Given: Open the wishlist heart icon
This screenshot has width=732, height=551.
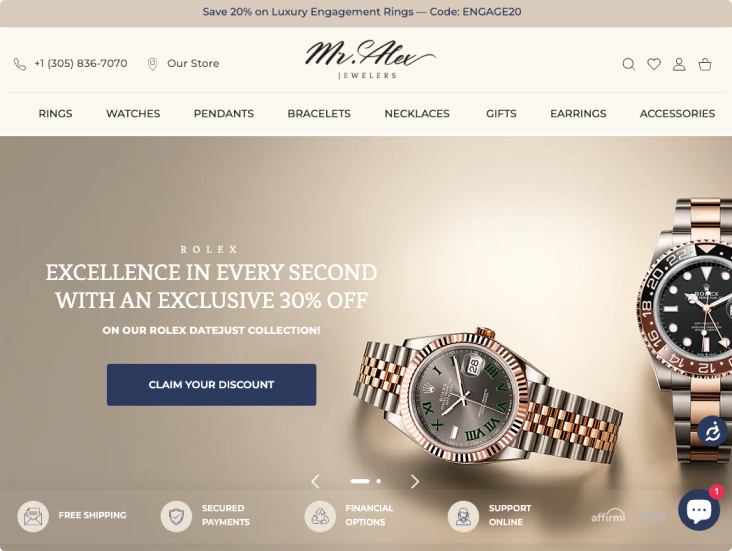Looking at the screenshot, I should [x=654, y=64].
